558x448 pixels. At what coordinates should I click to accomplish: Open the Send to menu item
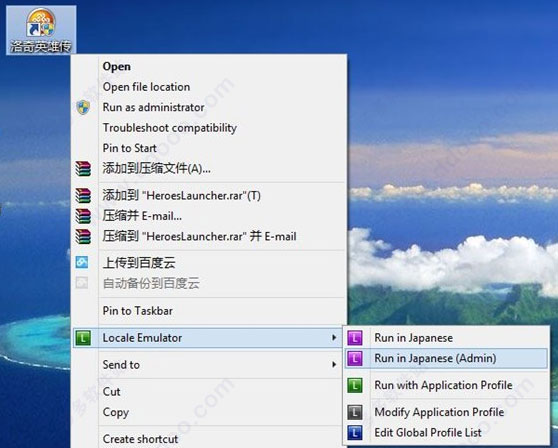[208, 365]
